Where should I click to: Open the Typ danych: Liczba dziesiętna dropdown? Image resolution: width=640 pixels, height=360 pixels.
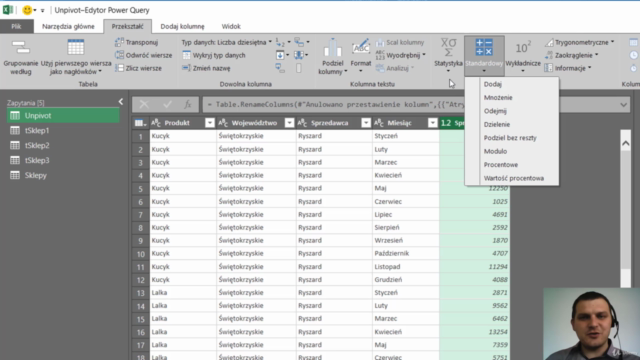227,42
